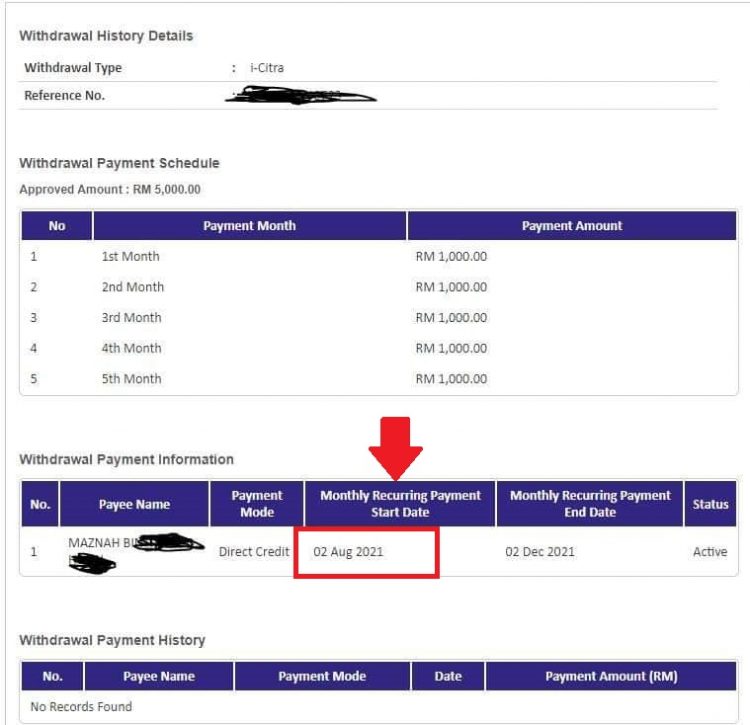
Task: Click the Date header in Payment History
Action: coord(448,676)
